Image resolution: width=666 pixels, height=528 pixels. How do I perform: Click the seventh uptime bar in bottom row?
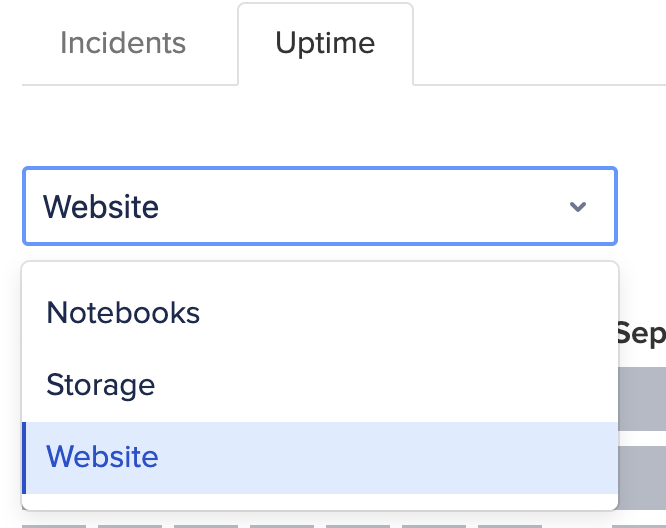click(x=510, y=524)
